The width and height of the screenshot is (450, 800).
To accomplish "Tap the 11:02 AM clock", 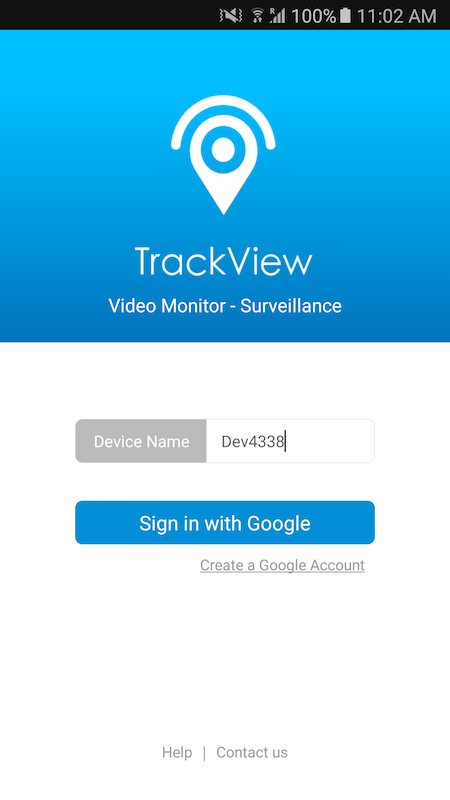I will click(396, 16).
